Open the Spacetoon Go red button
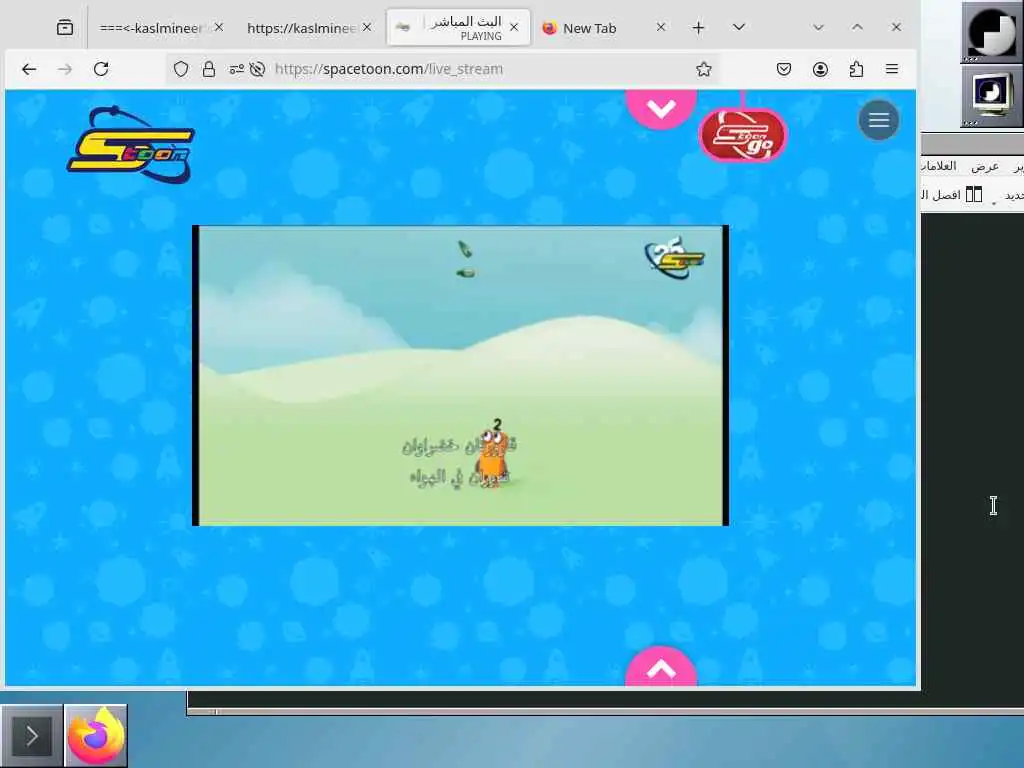The image size is (1024, 768). (743, 135)
